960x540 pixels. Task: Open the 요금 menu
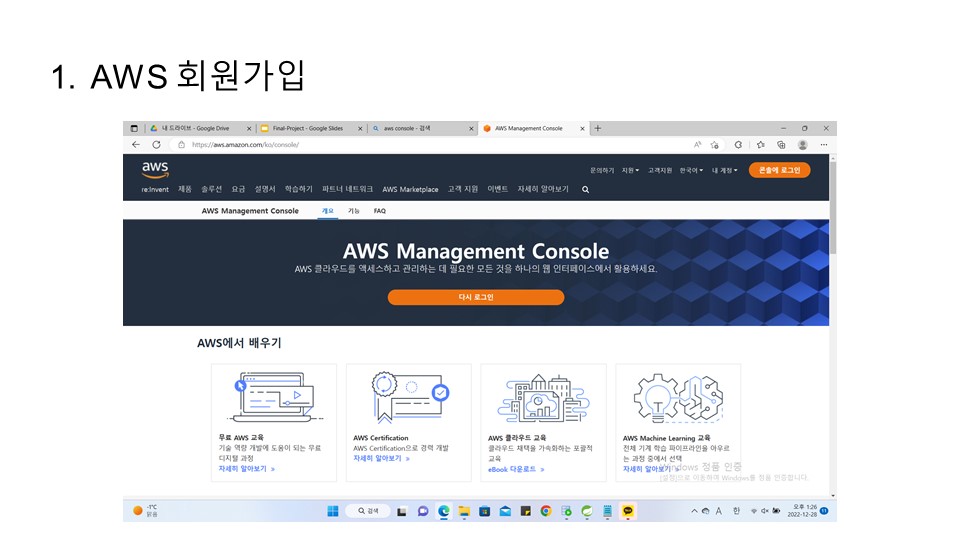(238, 189)
